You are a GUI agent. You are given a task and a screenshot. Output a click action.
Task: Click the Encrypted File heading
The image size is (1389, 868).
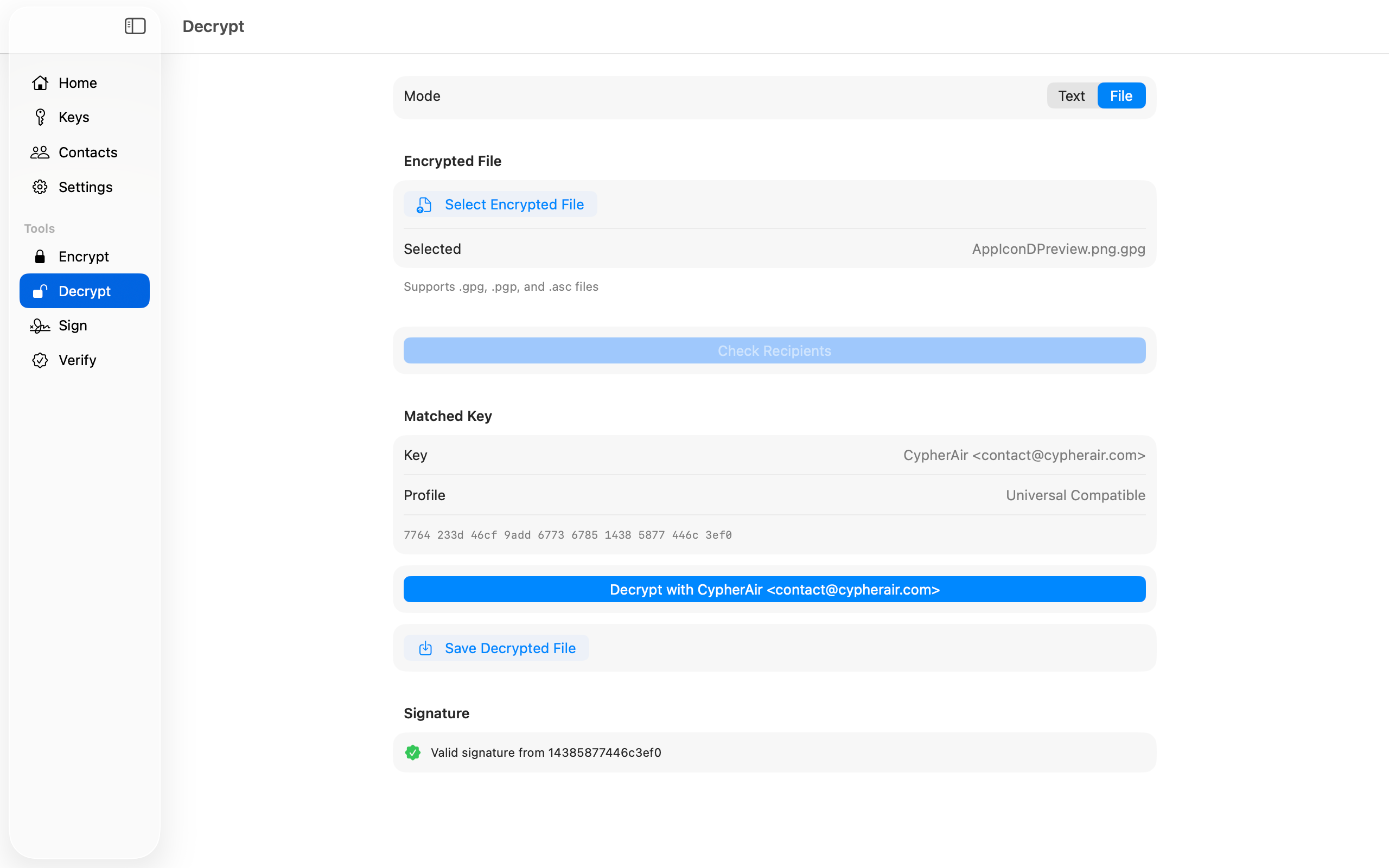[x=453, y=161]
